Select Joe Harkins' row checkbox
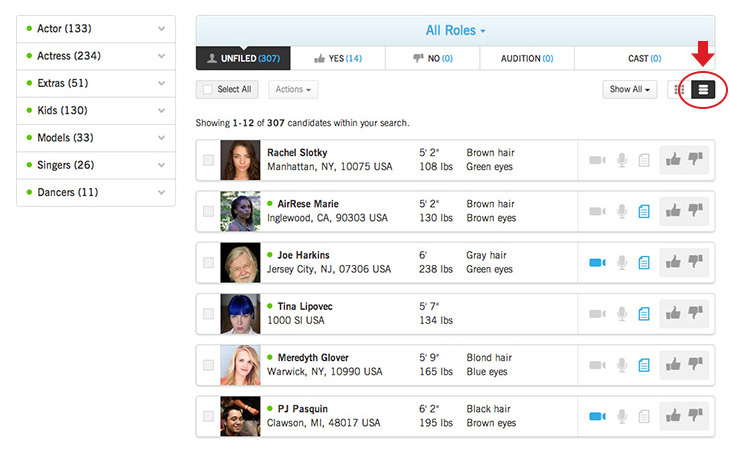This screenshot has width=730, height=456. [208, 263]
